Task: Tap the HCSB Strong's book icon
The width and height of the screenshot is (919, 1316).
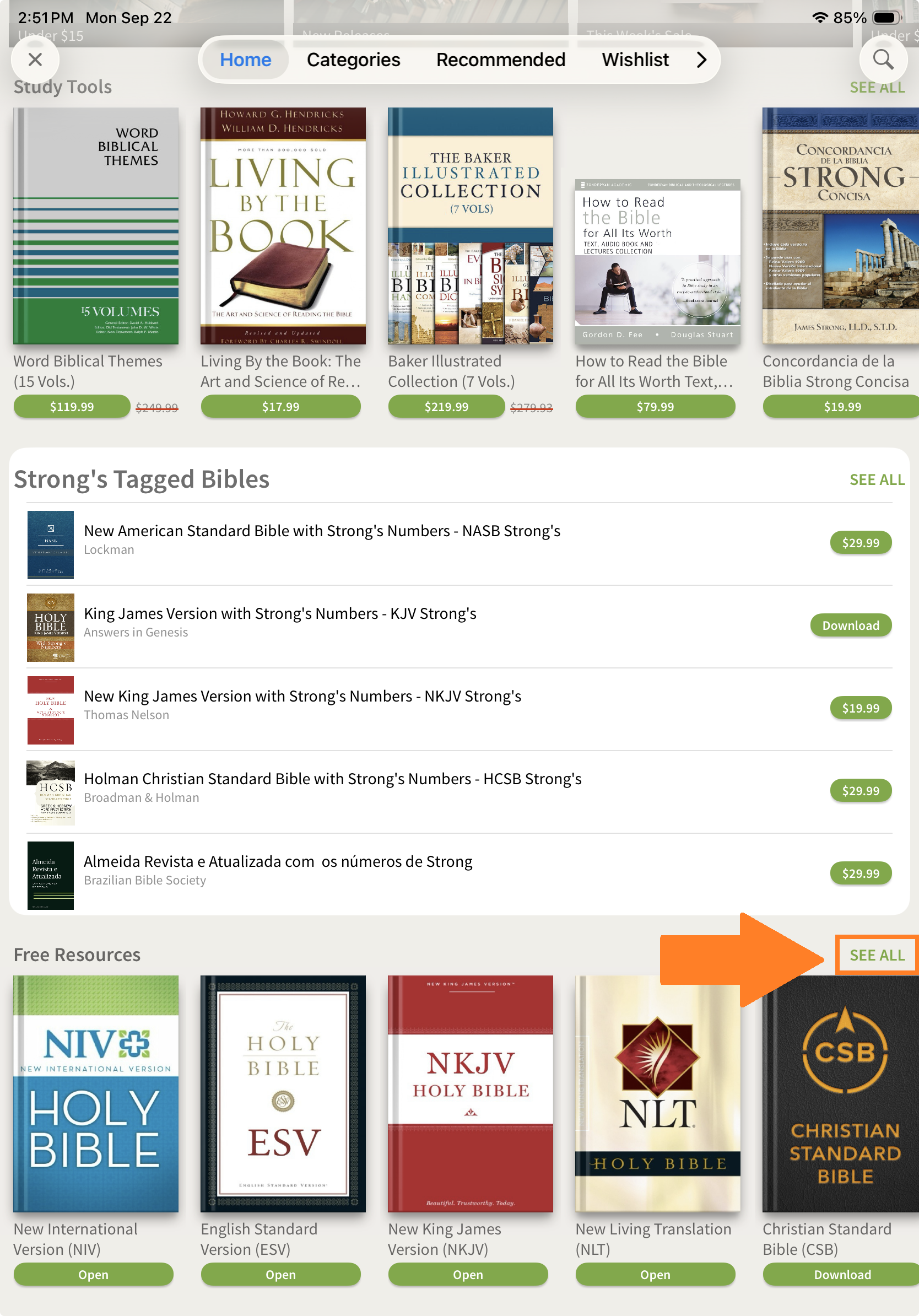Action: [x=51, y=792]
